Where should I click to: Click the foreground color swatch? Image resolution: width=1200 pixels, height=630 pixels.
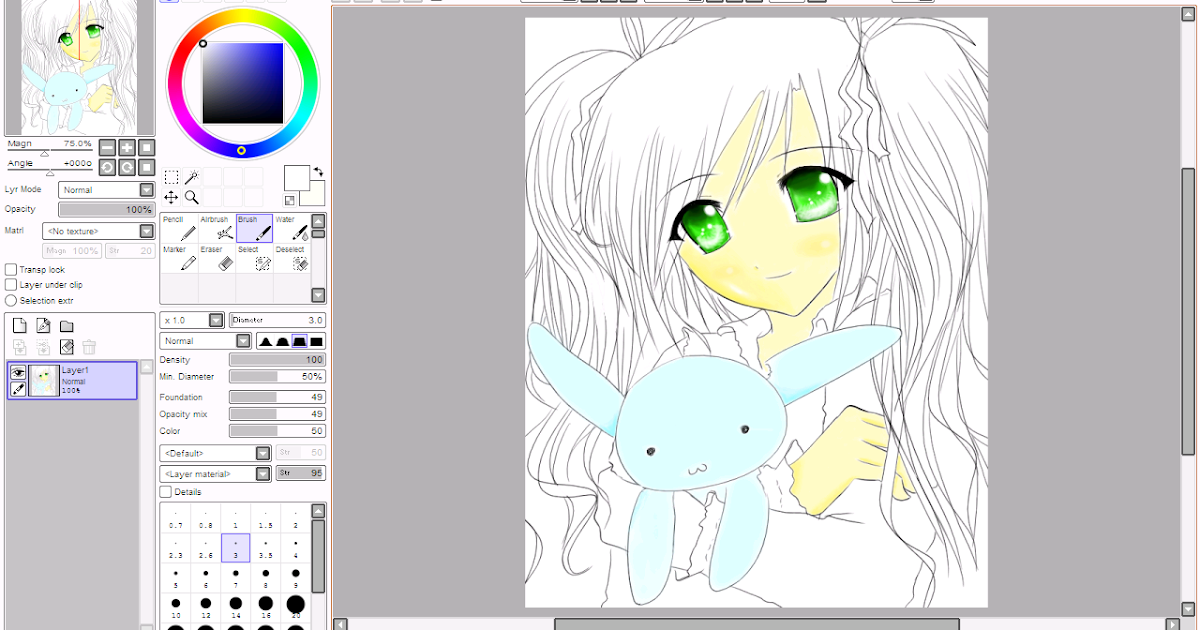coord(296,178)
